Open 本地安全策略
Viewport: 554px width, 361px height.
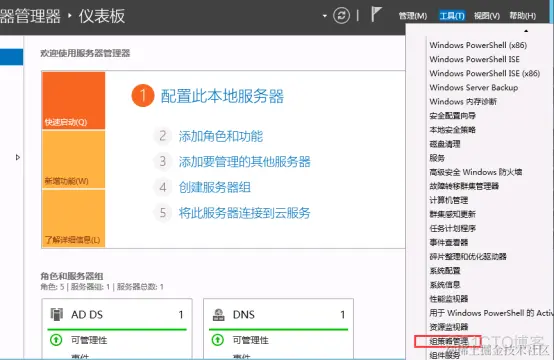point(453,130)
